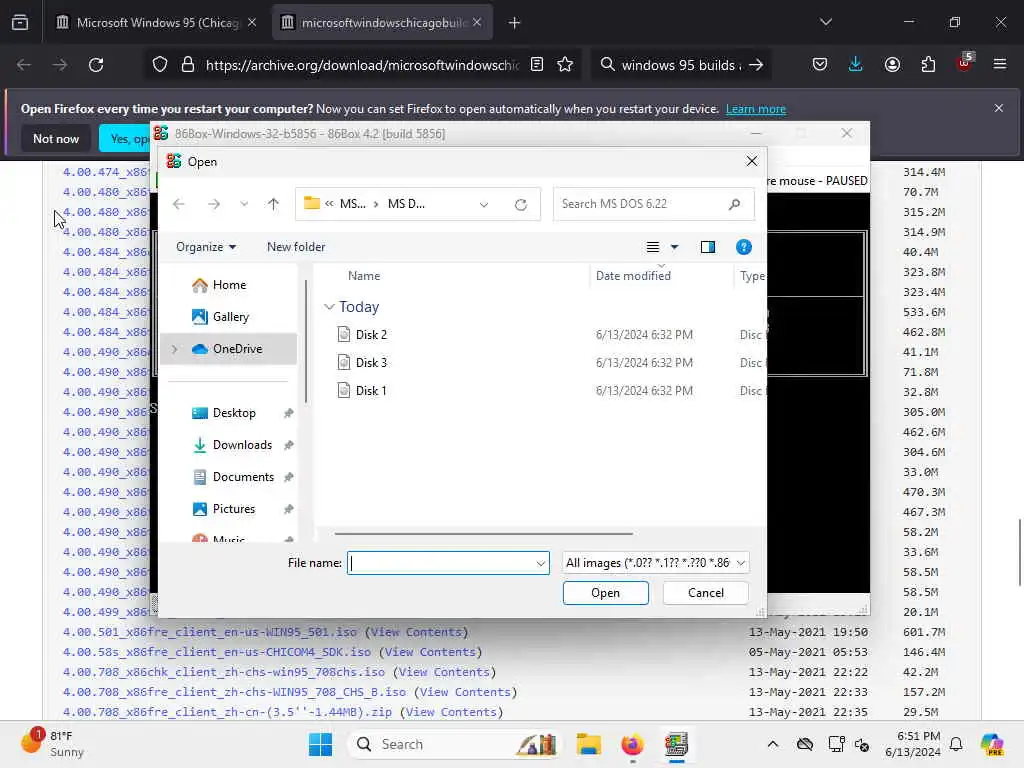Screen dimensions: 1024x768
Task: Click Forward arrow in Open dialog
Action: click(214, 204)
